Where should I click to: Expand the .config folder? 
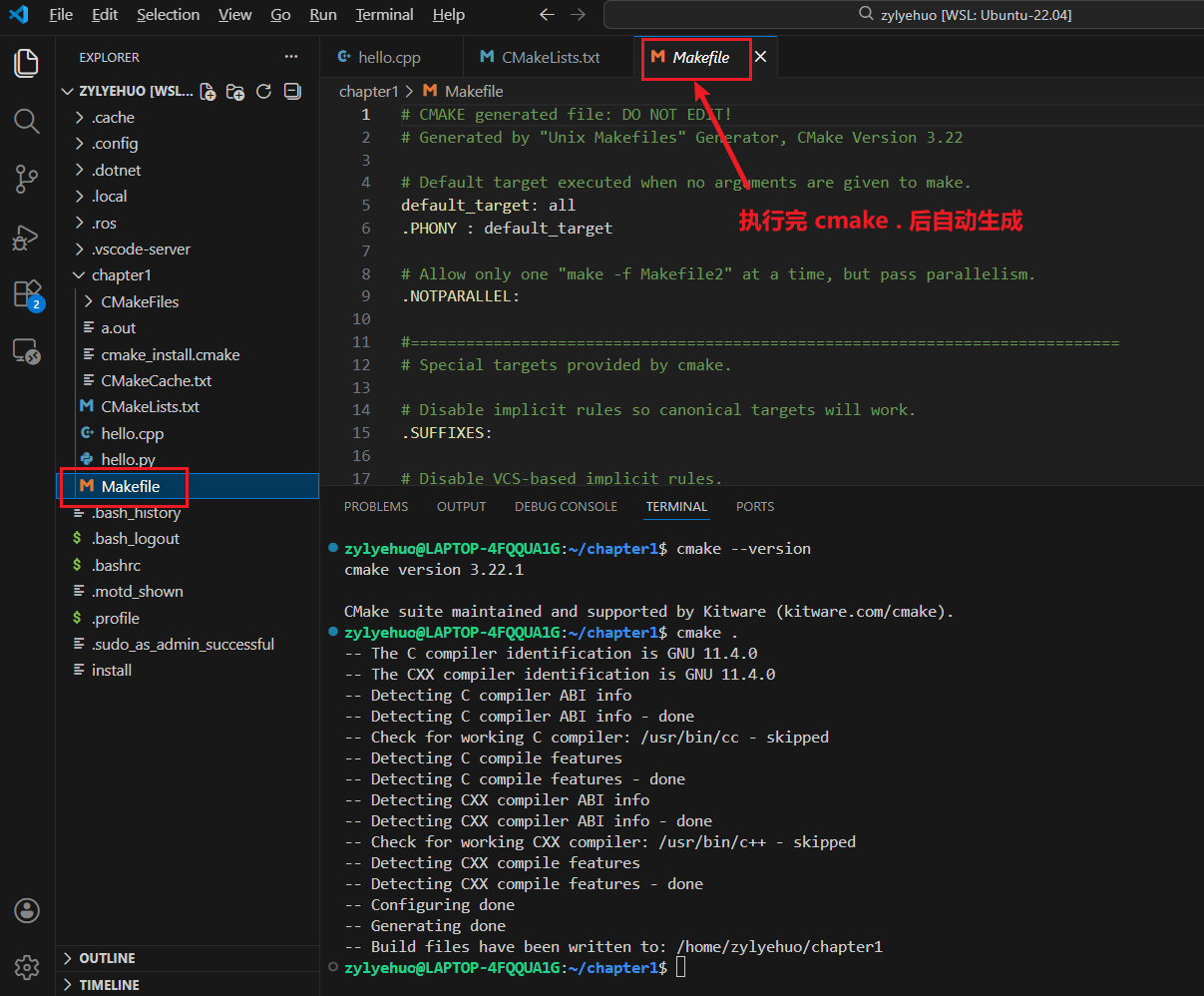(x=188, y=144)
